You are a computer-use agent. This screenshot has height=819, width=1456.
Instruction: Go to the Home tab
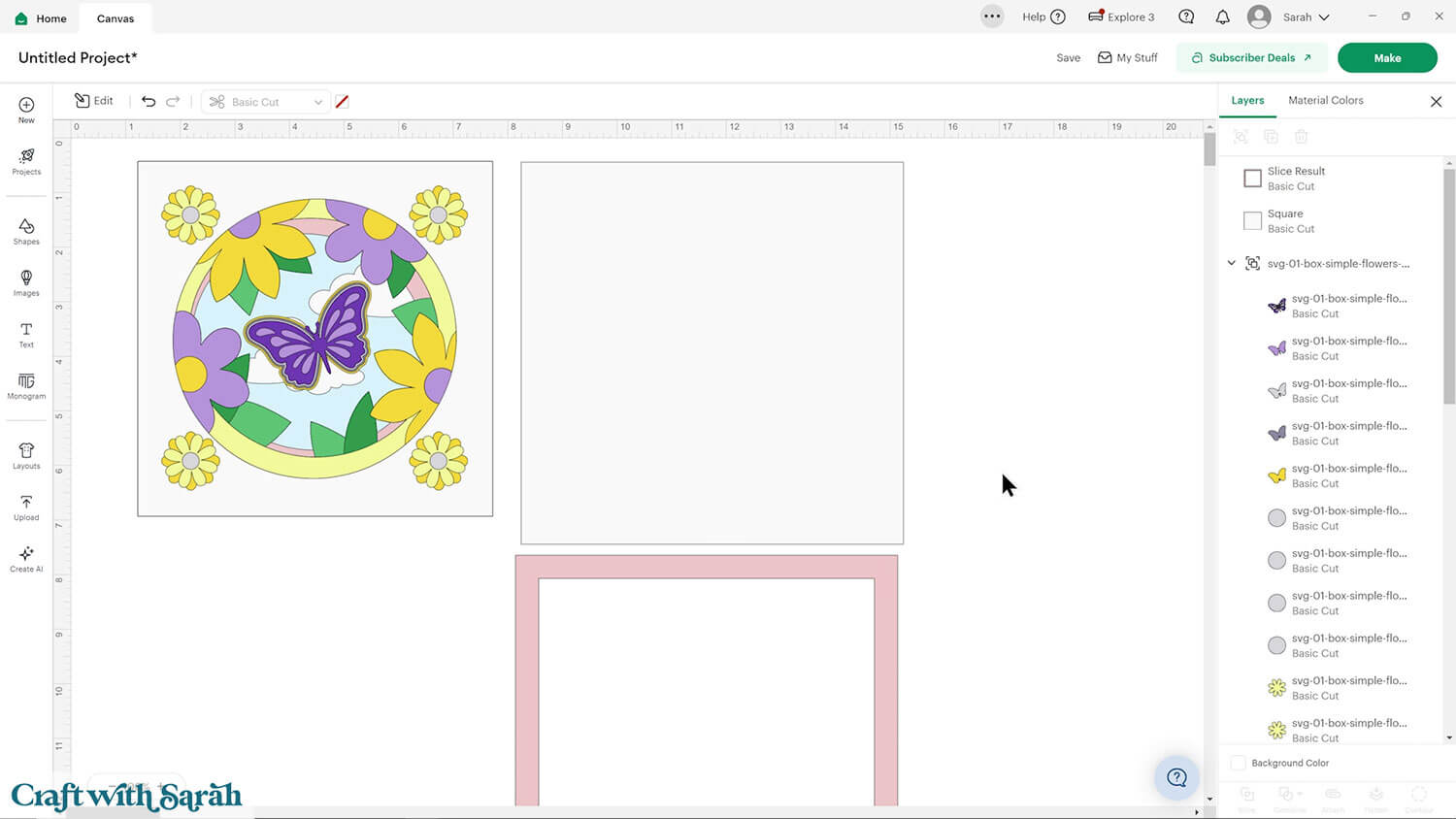pos(42,17)
